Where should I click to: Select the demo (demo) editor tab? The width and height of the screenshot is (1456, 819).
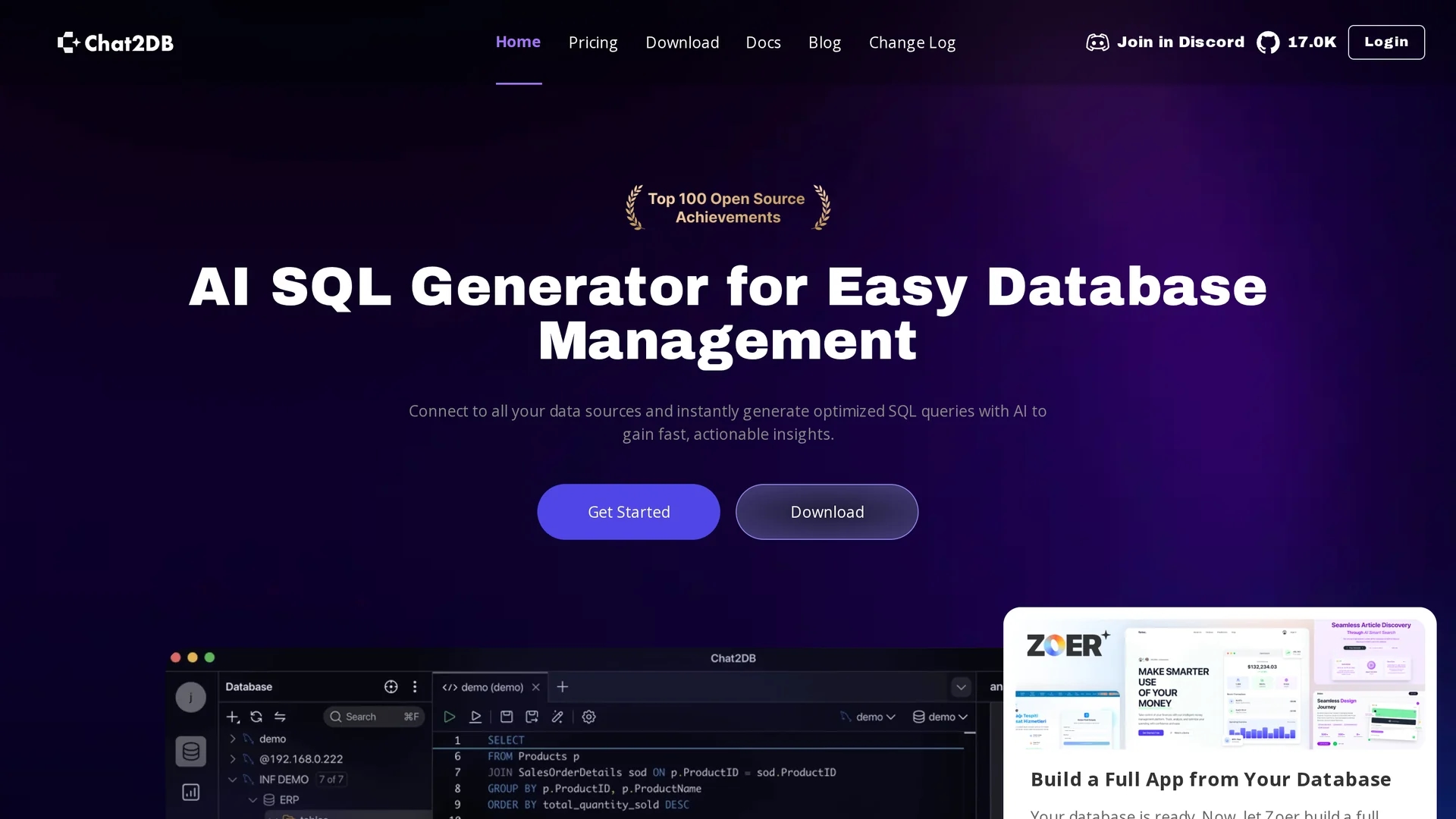(491, 687)
